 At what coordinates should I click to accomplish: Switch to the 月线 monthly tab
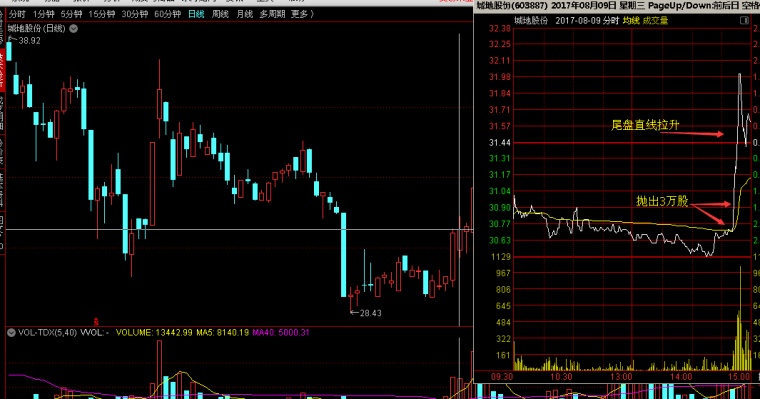pyautogui.click(x=244, y=14)
